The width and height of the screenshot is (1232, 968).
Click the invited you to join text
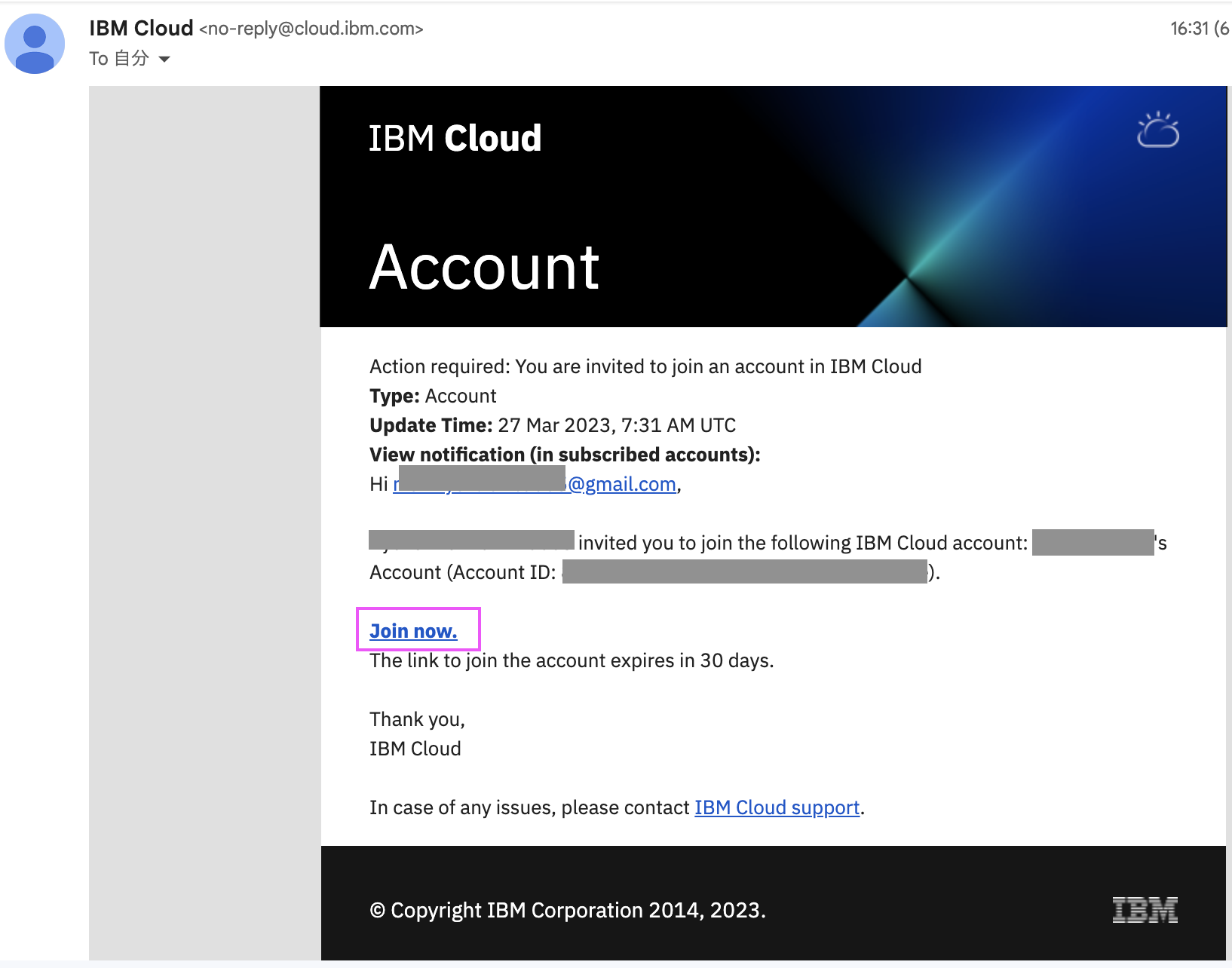point(803,543)
